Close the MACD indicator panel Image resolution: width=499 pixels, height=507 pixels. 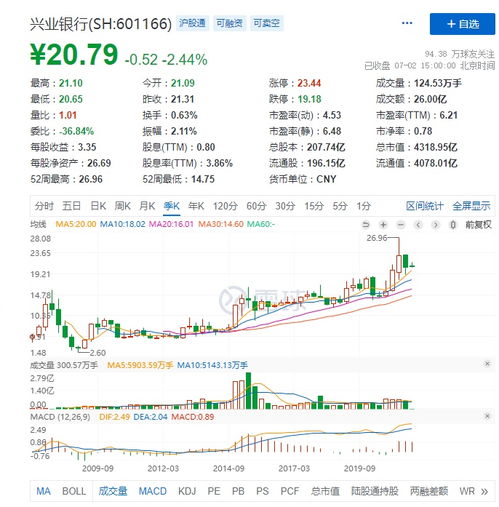(487, 416)
